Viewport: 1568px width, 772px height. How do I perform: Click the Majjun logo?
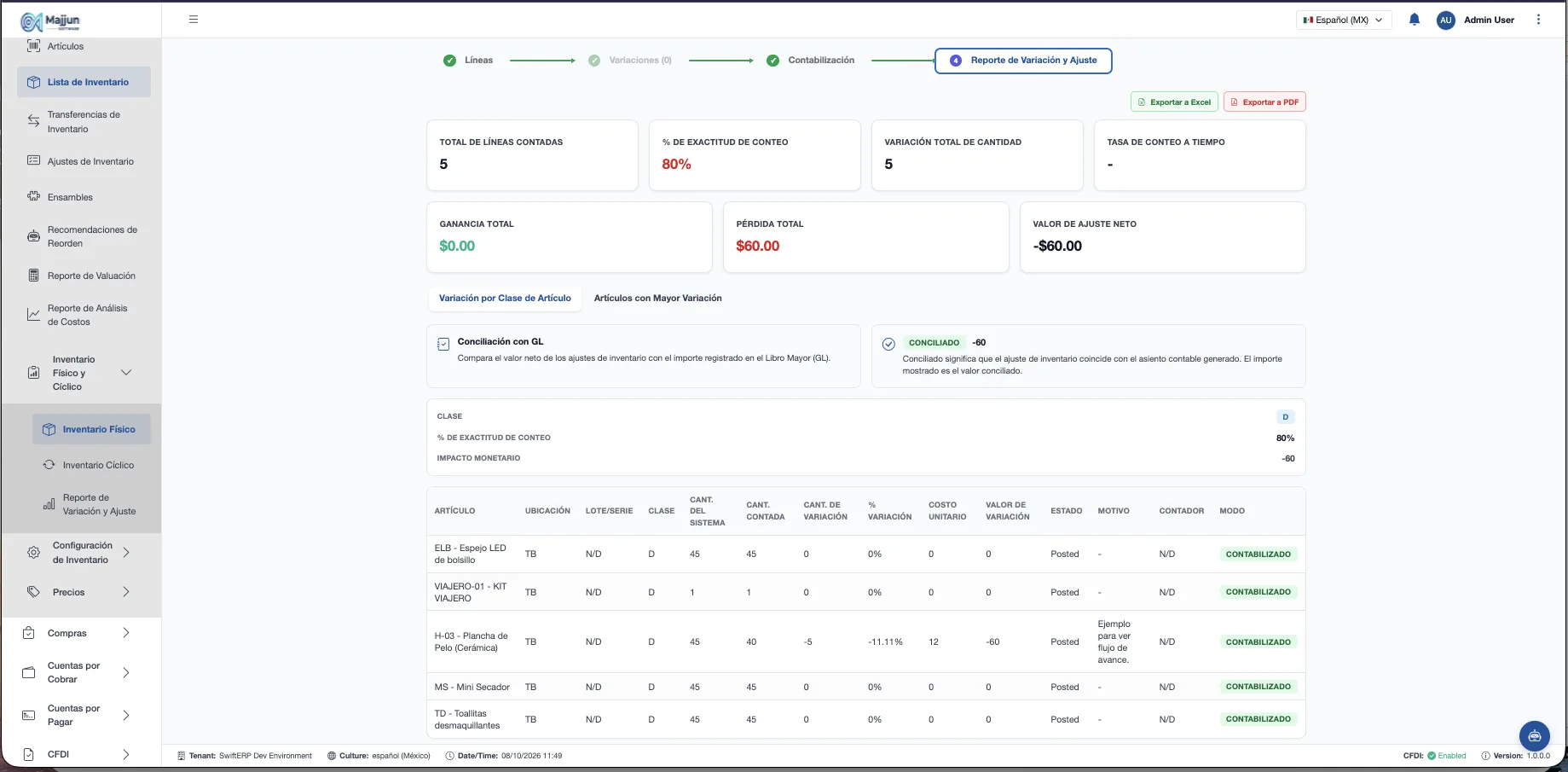click(x=50, y=21)
